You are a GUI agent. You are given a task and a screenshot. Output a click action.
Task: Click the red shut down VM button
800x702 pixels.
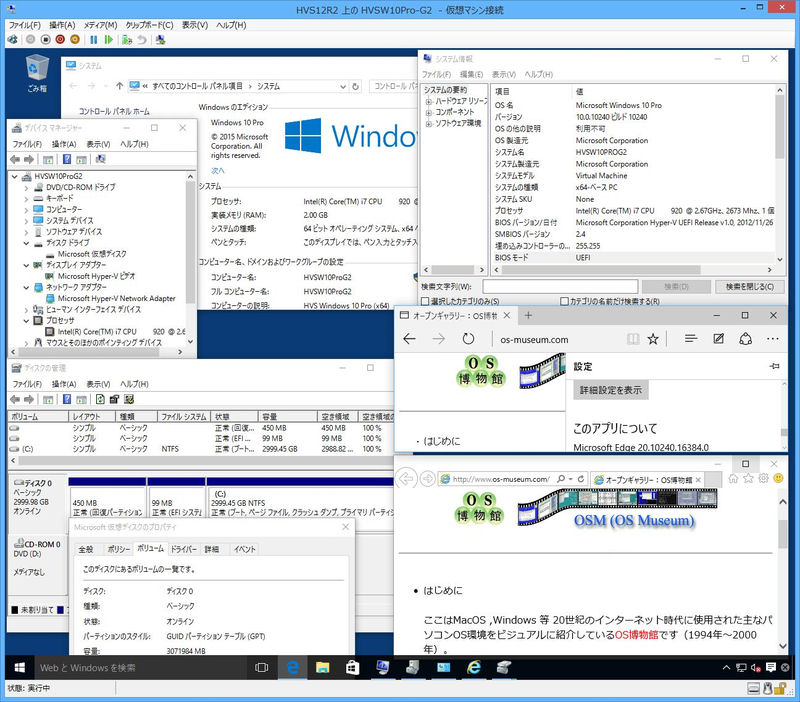click(x=60, y=39)
